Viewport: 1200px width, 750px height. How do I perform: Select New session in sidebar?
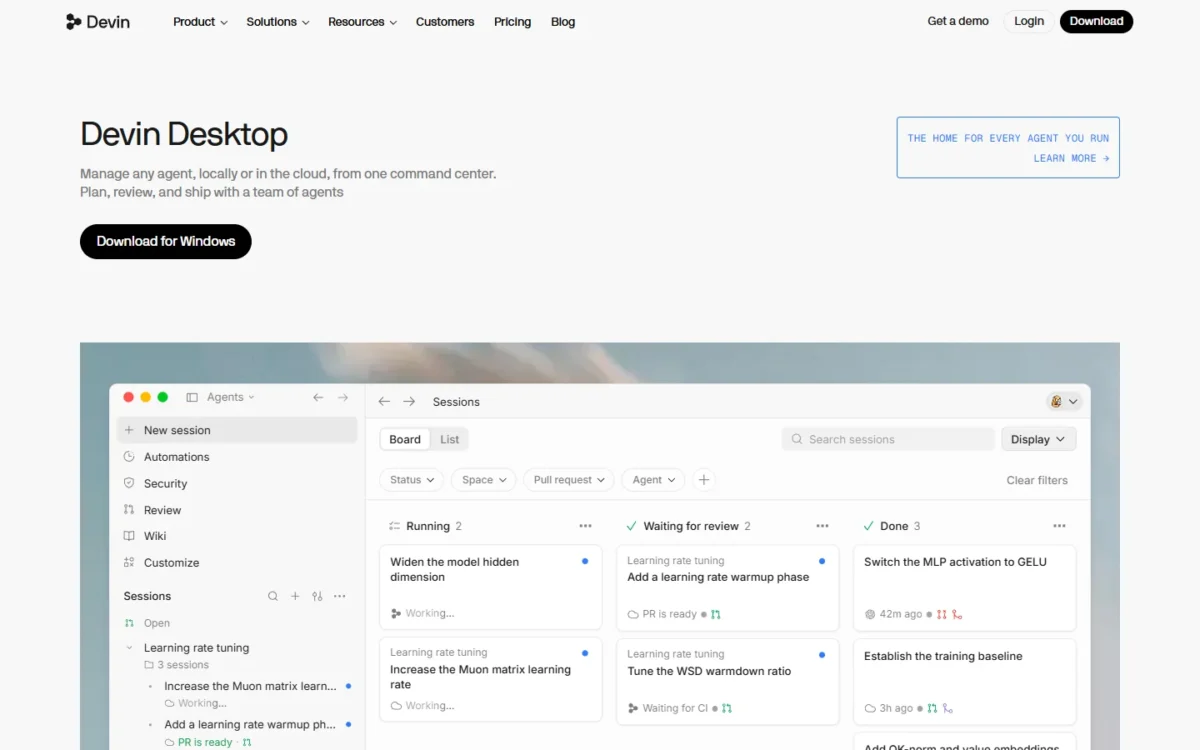click(x=237, y=430)
